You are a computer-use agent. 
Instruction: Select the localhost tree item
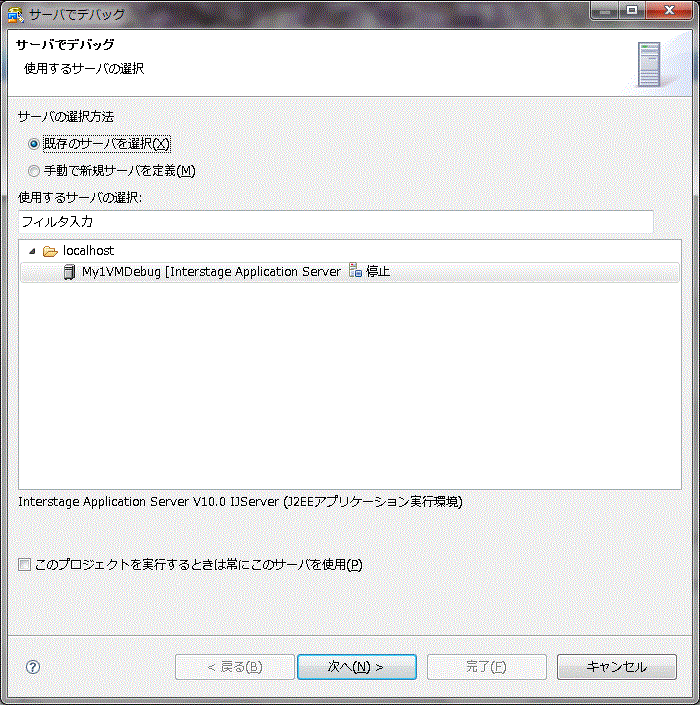click(x=89, y=250)
